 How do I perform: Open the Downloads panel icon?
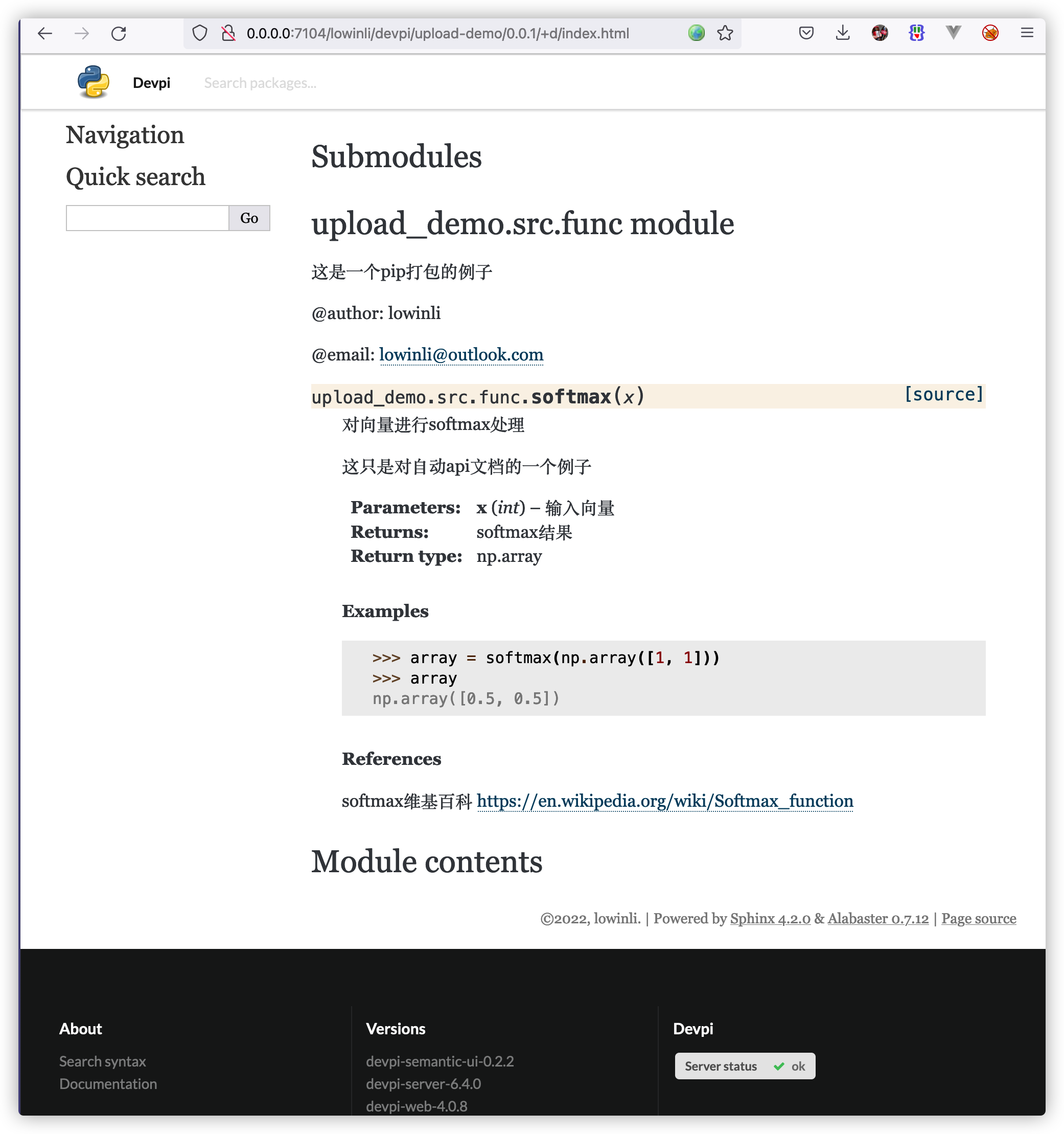coord(842,34)
